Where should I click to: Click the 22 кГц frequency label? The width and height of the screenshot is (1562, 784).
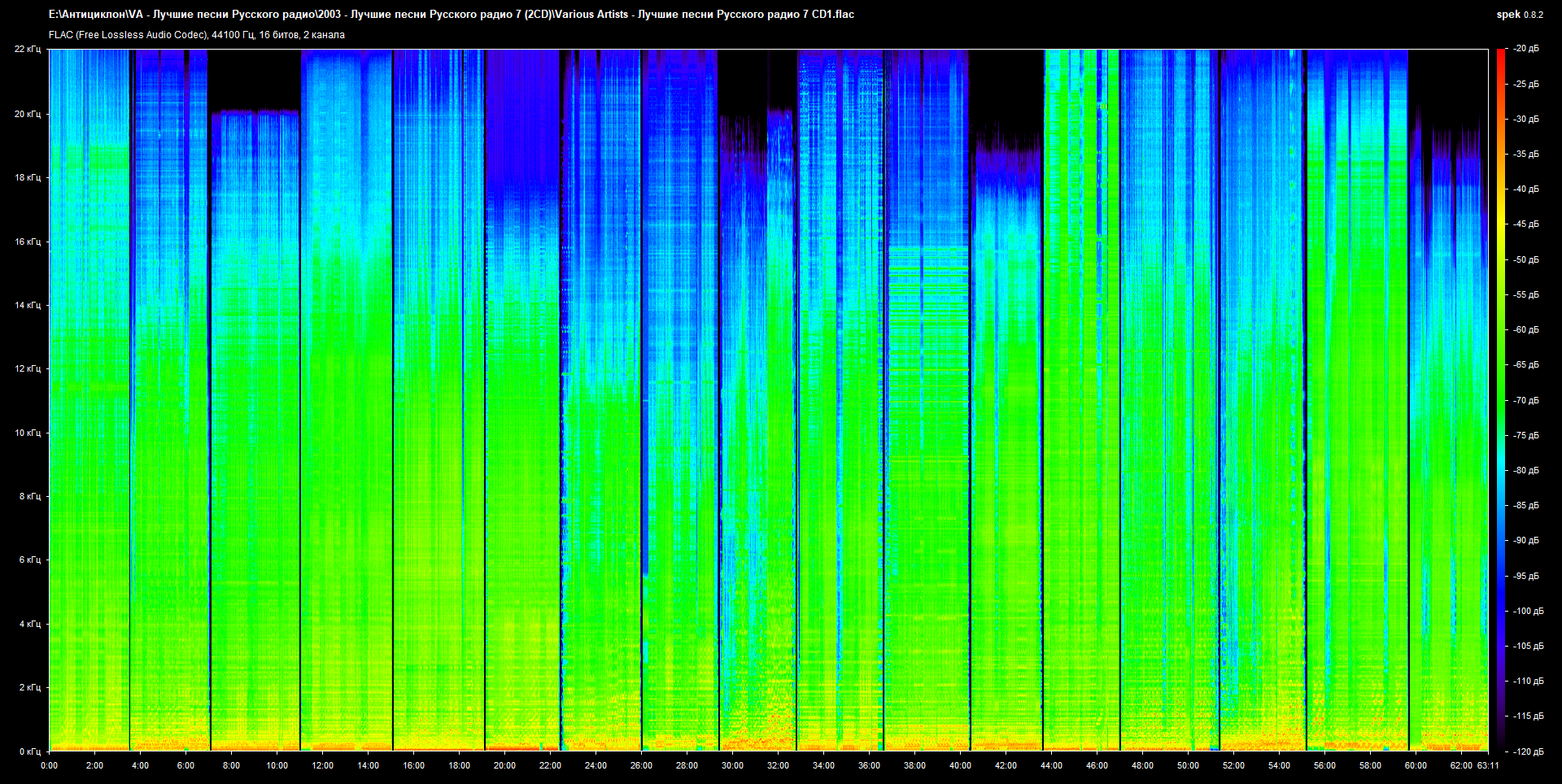[x=28, y=49]
